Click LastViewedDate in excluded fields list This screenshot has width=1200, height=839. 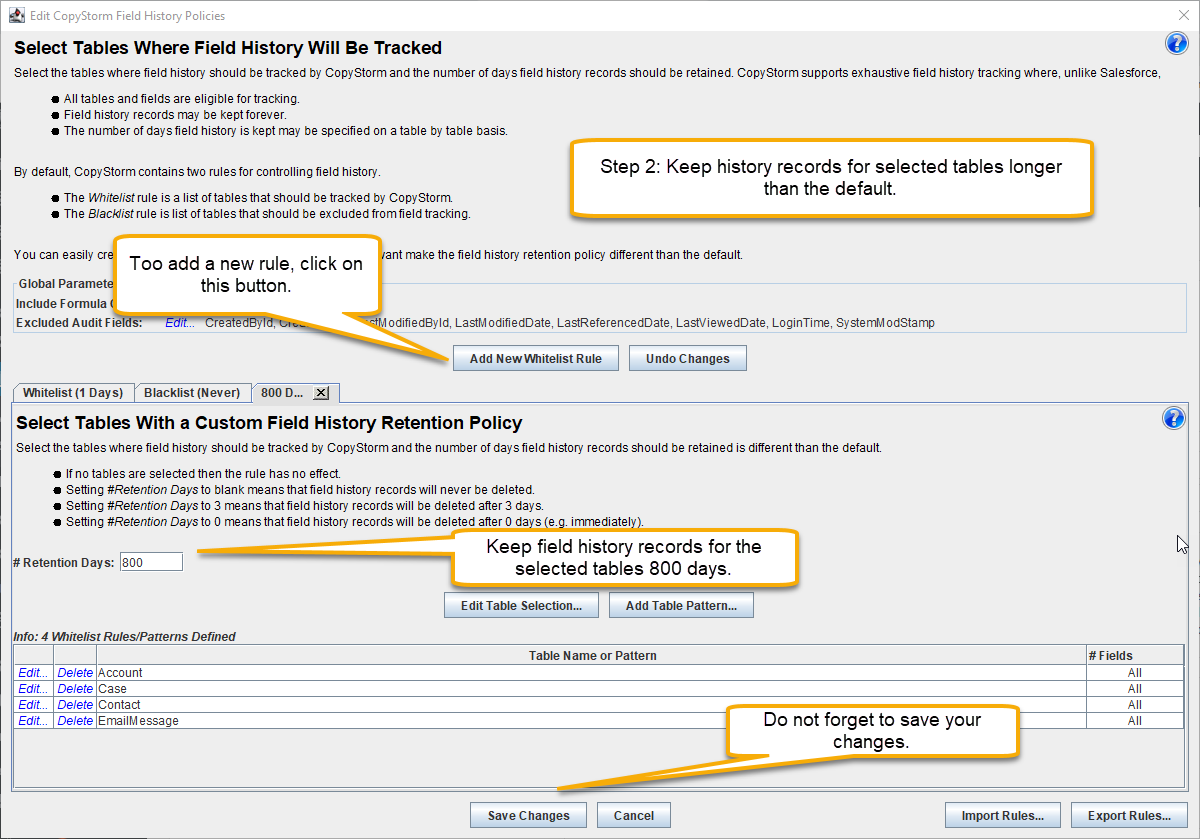(720, 323)
